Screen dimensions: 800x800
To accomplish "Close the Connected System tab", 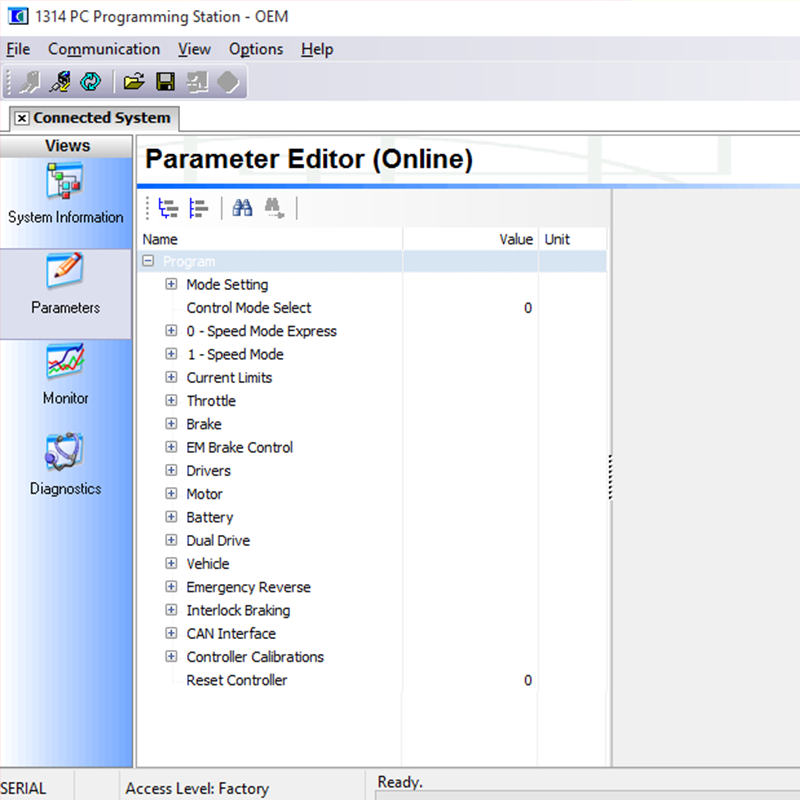I will click(x=22, y=118).
